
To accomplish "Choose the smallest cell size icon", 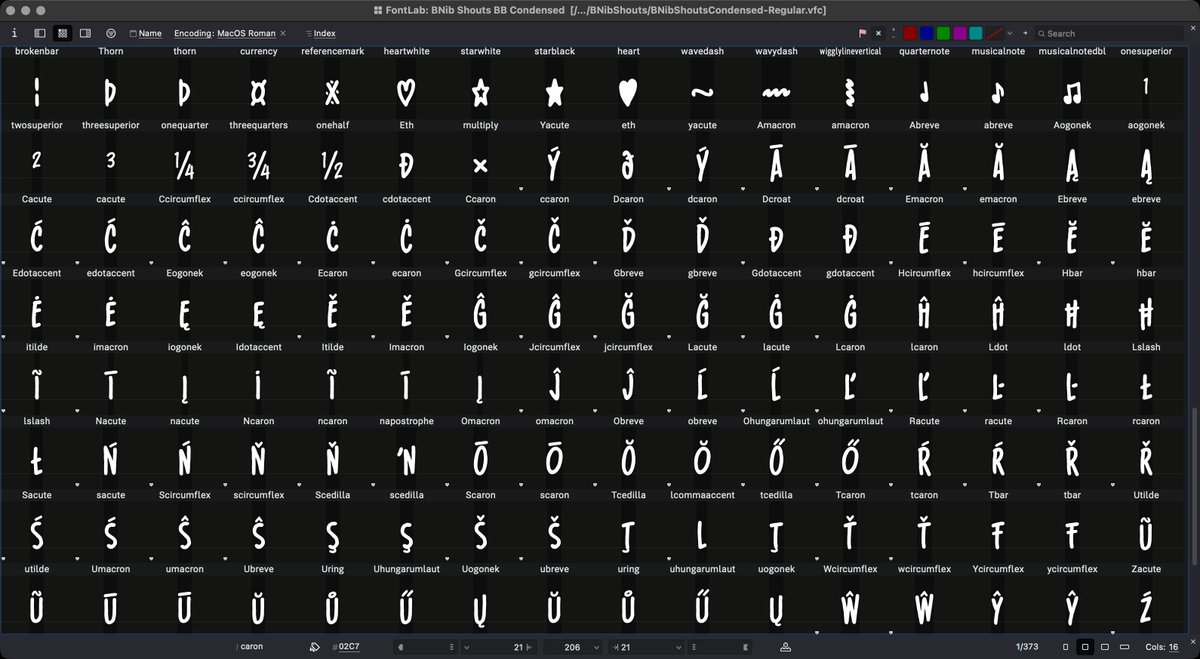I will 1065,647.
